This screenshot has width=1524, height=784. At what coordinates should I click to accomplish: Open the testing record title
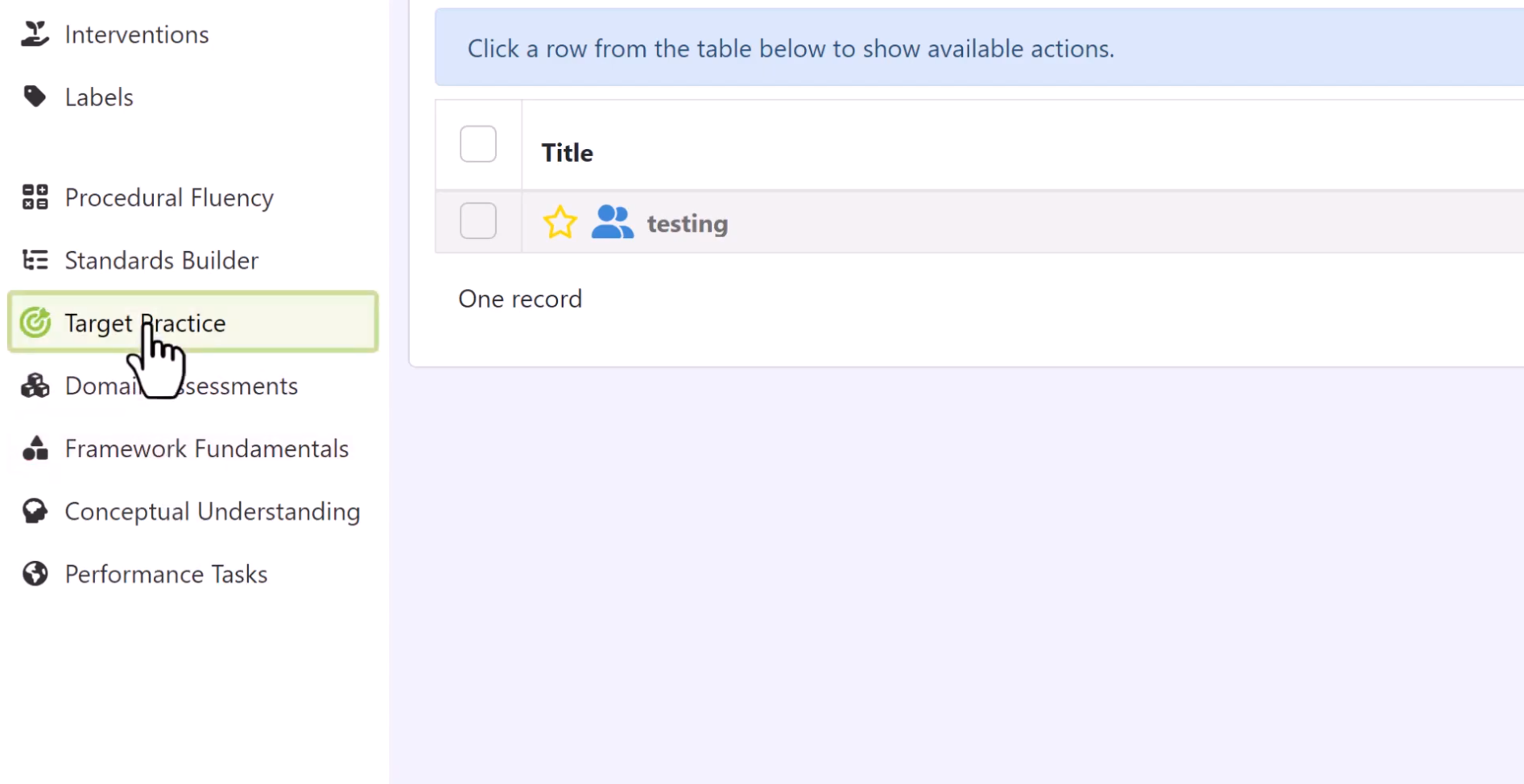(x=687, y=223)
